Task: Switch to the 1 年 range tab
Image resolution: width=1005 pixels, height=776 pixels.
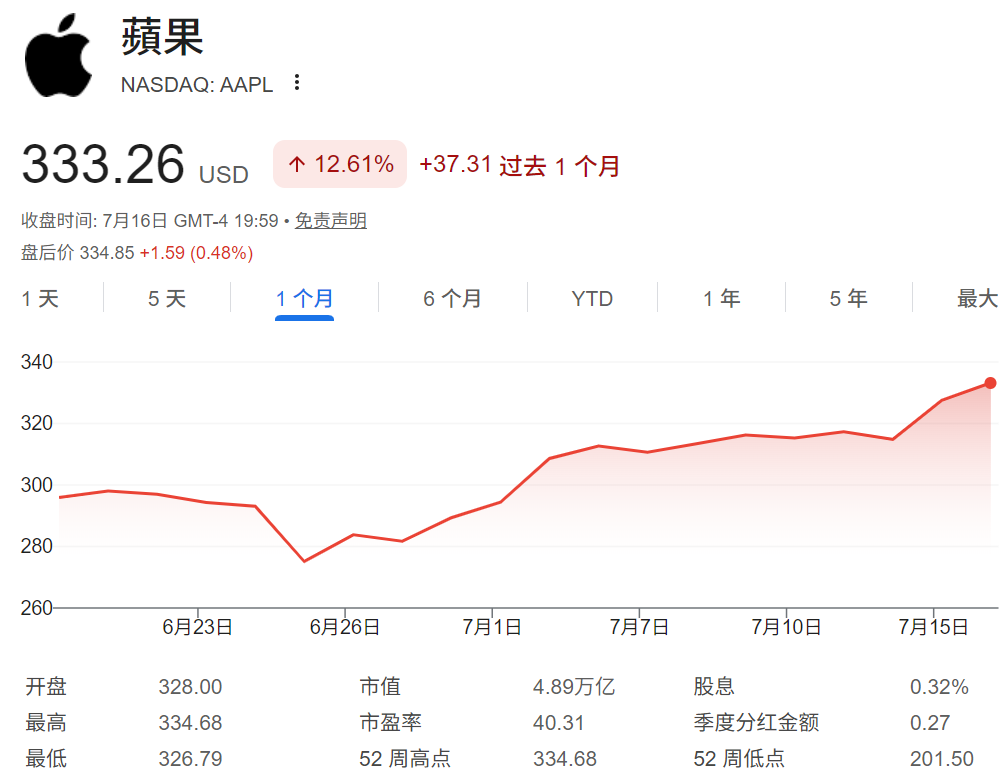Action: pos(721,299)
